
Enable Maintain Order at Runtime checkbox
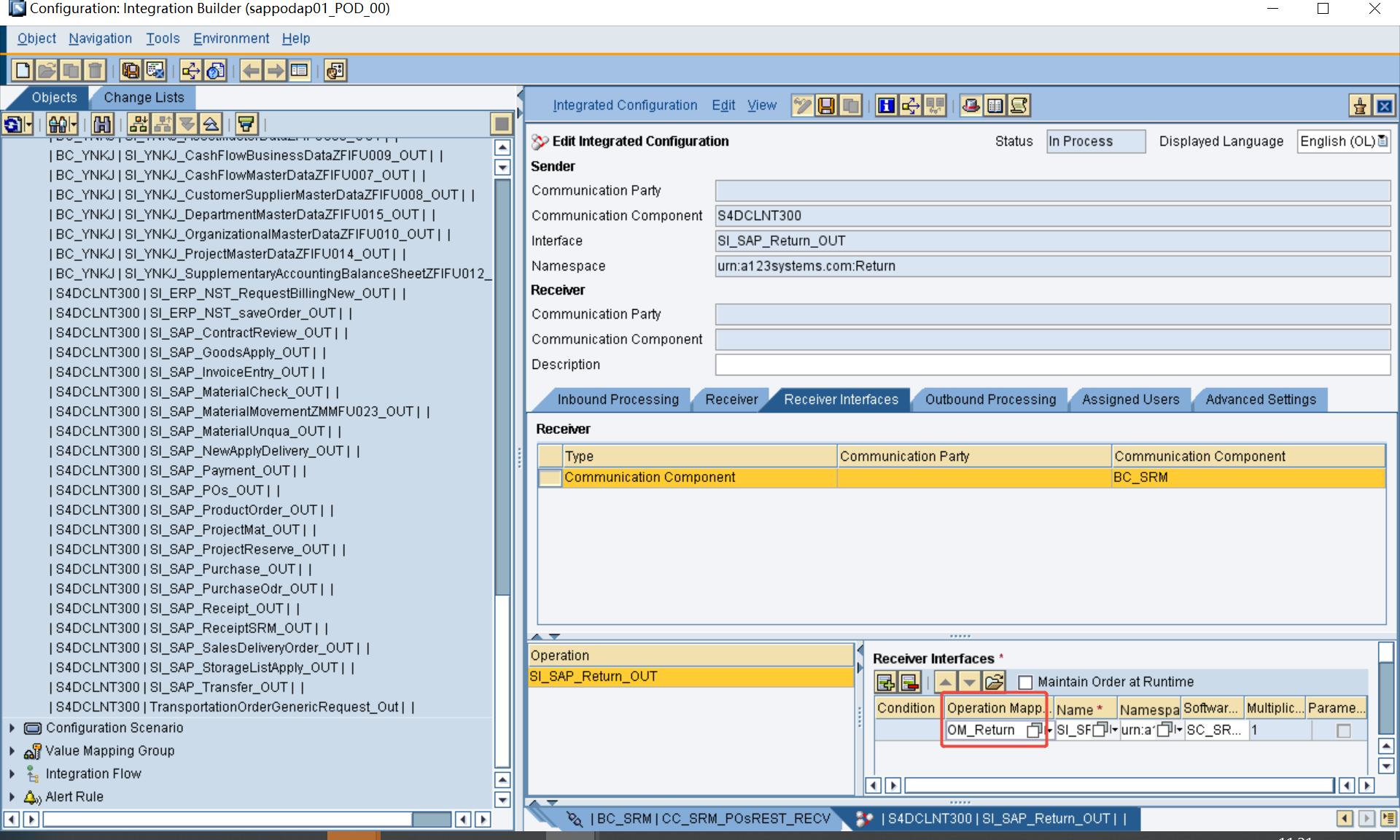1025,682
